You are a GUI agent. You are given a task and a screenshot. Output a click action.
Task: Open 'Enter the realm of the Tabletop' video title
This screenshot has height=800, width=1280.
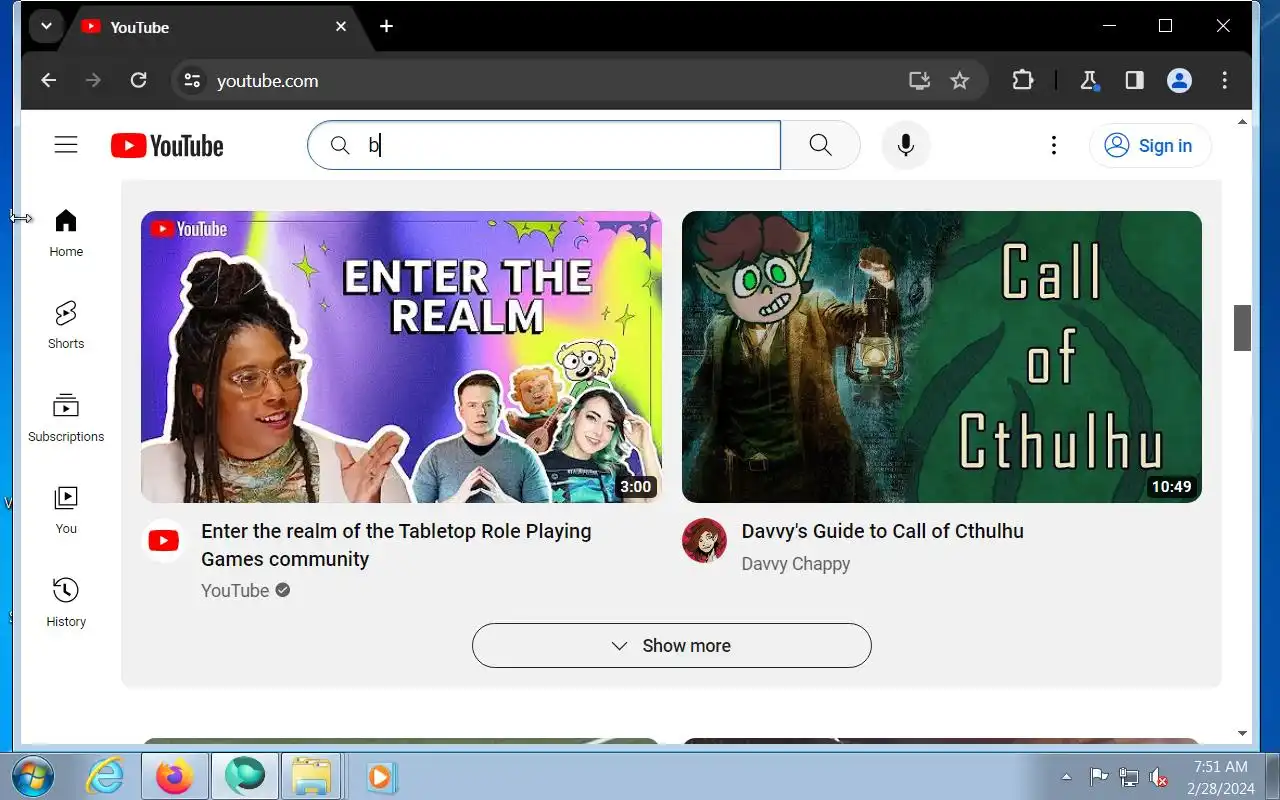(x=396, y=545)
